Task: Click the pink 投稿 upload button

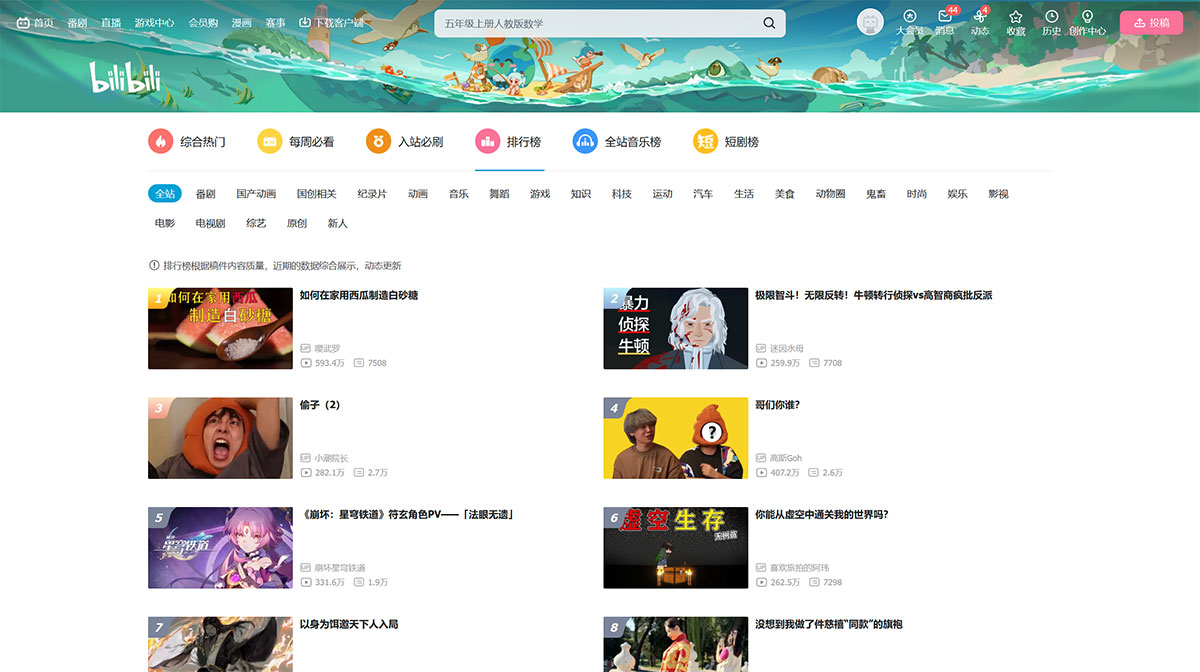Action: pos(1151,21)
